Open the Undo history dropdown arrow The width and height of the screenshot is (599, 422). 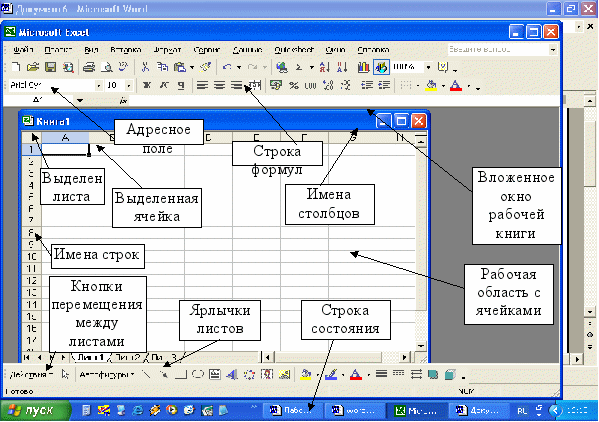click(x=239, y=67)
